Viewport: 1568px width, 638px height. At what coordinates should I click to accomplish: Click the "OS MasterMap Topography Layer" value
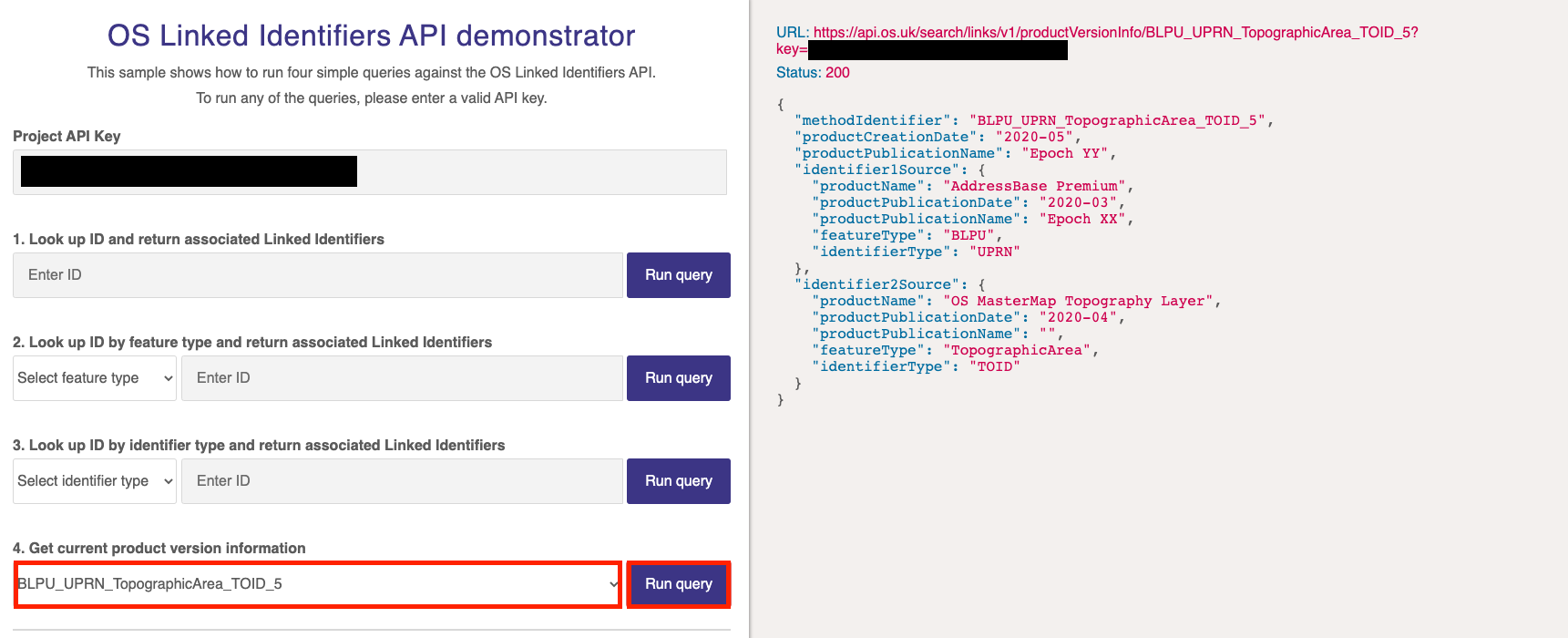[x=1078, y=301]
